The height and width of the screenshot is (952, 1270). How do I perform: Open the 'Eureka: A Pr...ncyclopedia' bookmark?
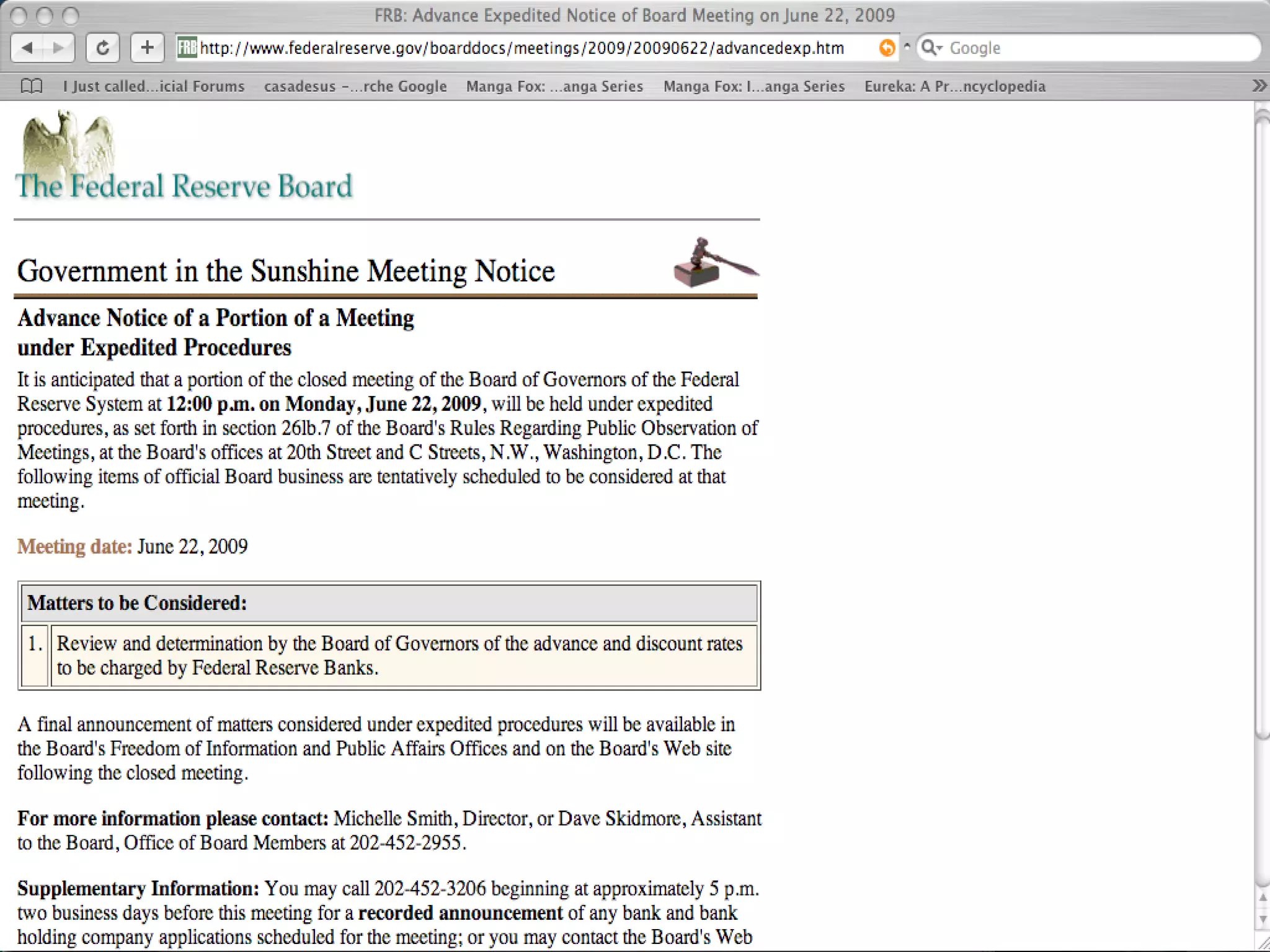tap(955, 86)
